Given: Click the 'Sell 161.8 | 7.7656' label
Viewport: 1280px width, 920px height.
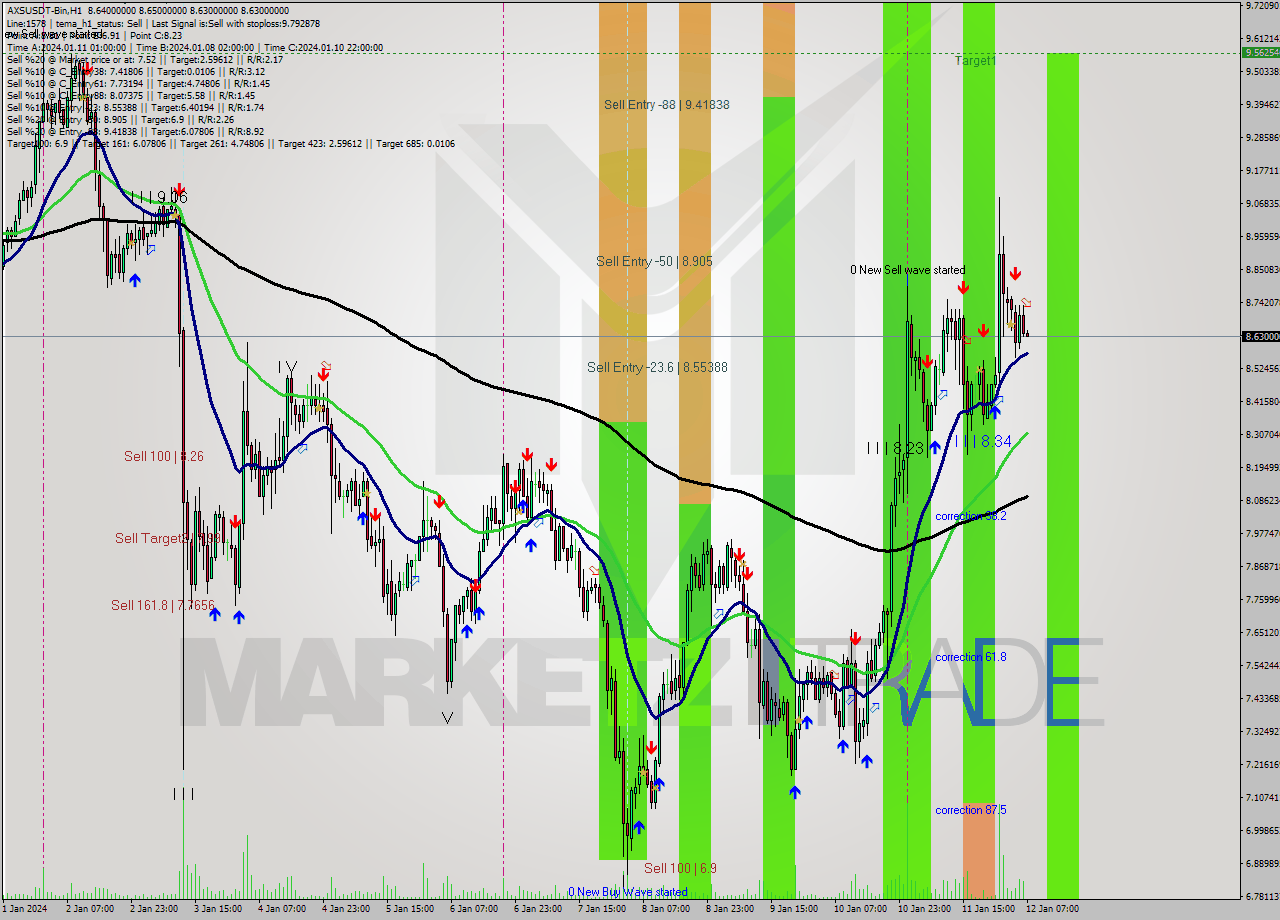Looking at the screenshot, I should click(162, 605).
